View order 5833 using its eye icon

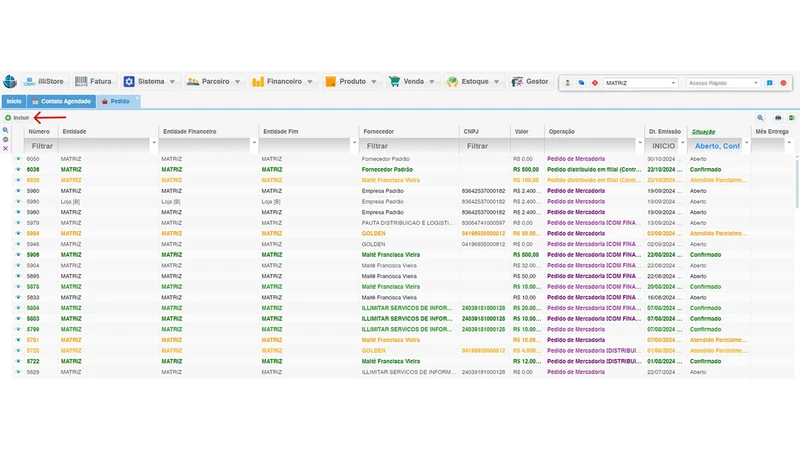coord(18,297)
